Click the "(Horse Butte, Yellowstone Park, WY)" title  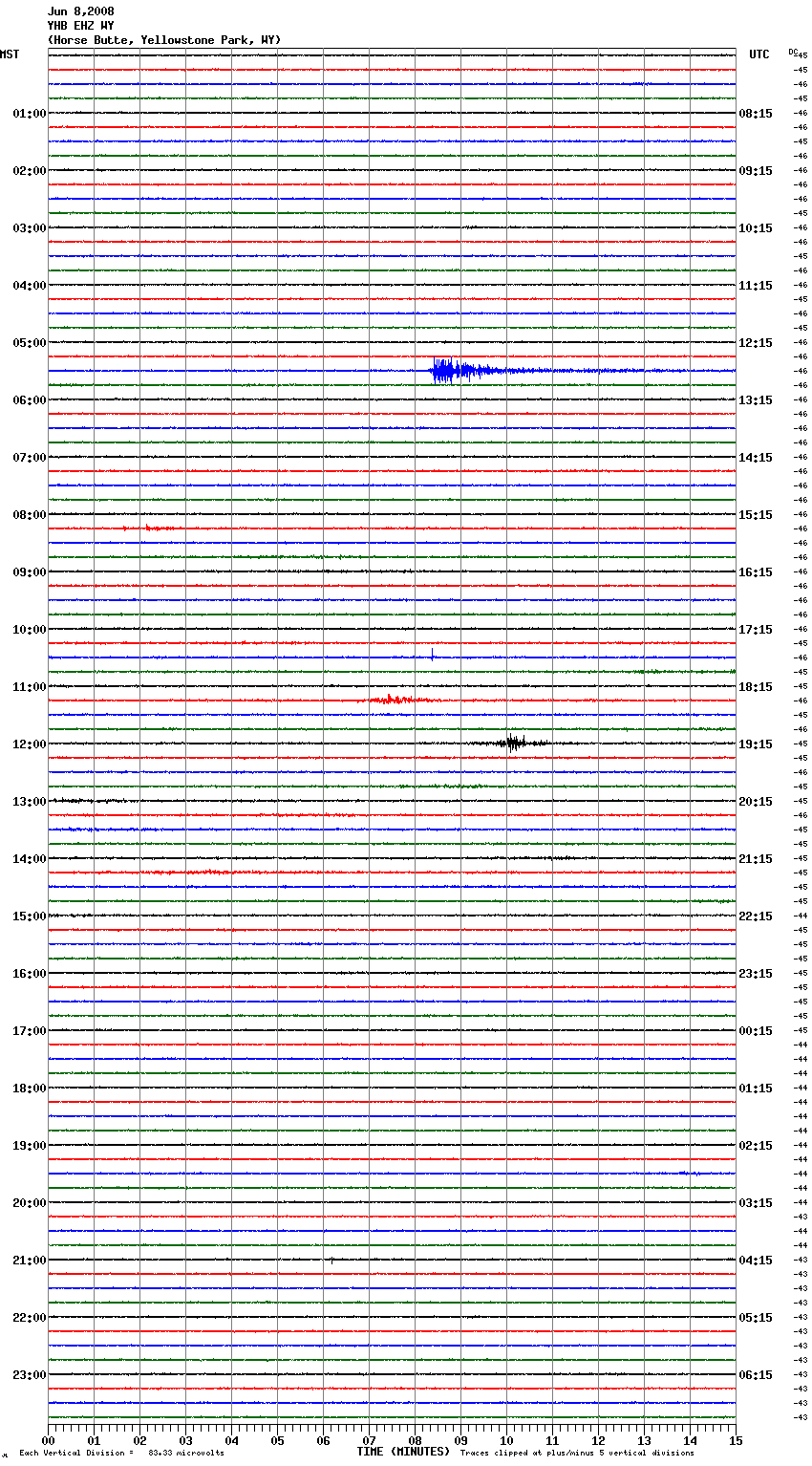(164, 40)
